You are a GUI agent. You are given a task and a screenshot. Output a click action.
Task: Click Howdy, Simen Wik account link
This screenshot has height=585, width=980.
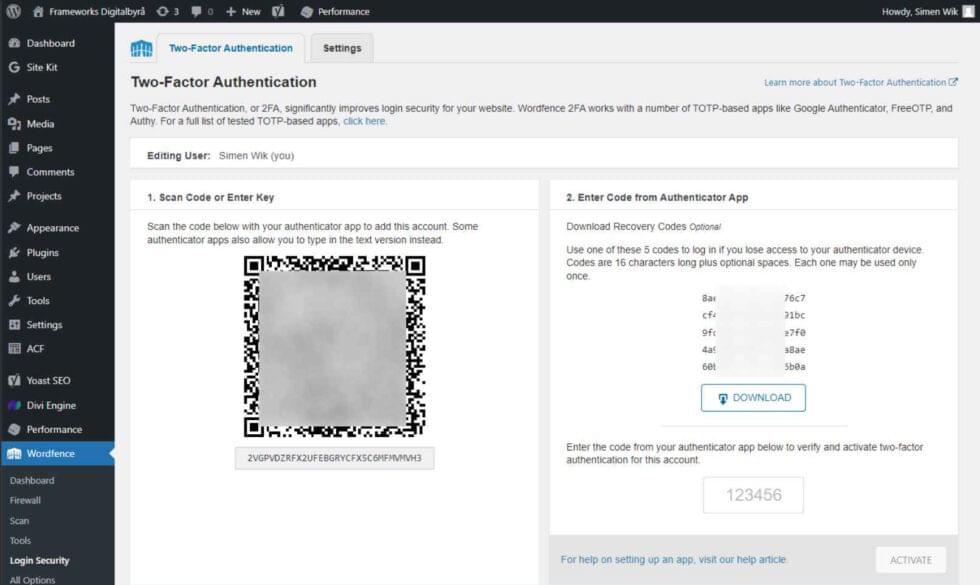919,11
